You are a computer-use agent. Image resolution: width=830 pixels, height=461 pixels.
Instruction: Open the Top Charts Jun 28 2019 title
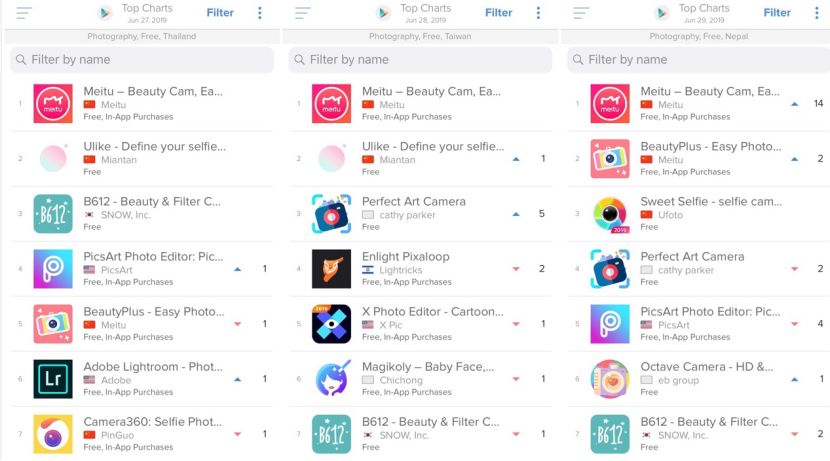pyautogui.click(x=426, y=13)
